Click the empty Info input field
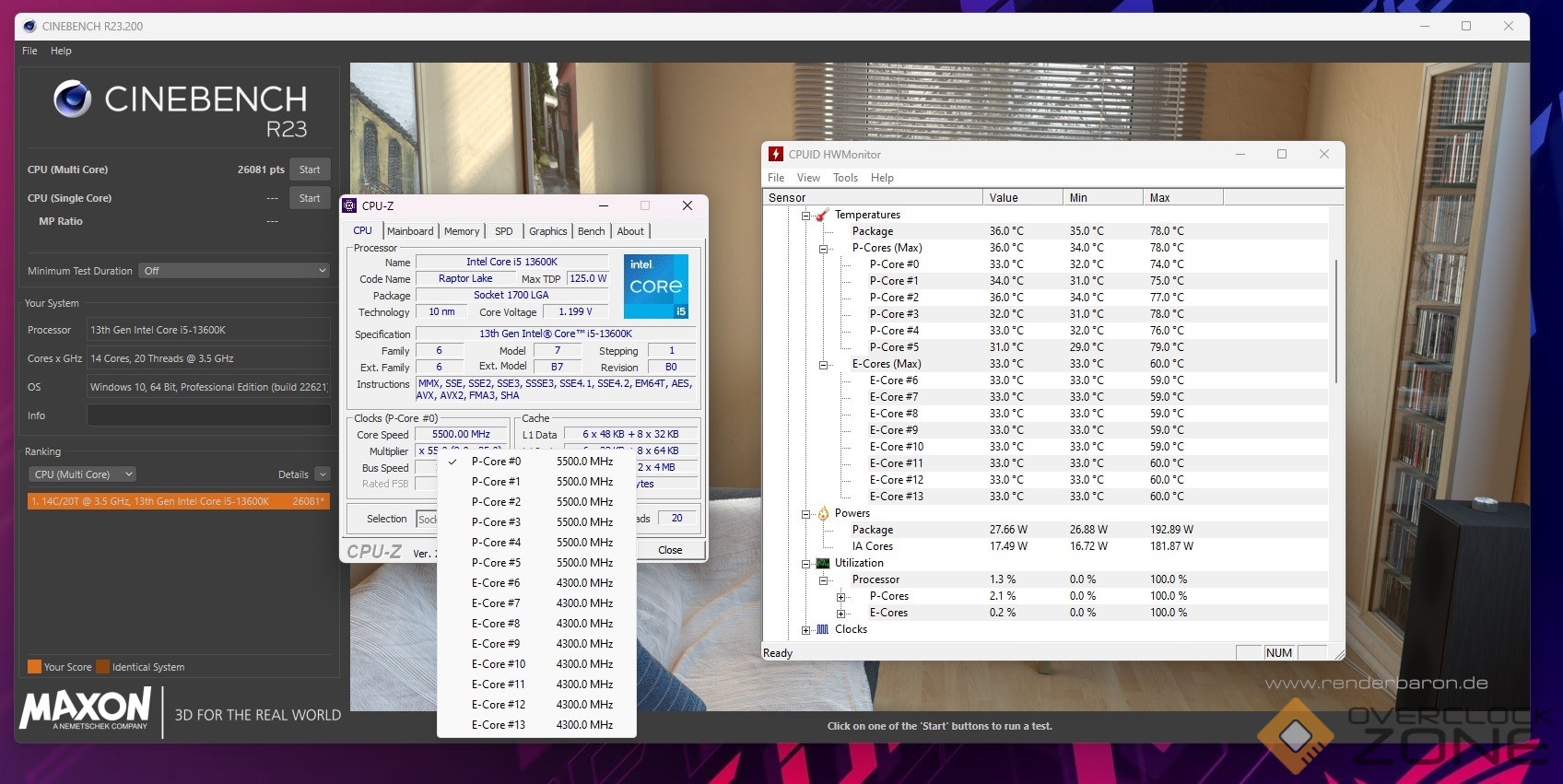This screenshot has width=1563, height=784. 208,415
